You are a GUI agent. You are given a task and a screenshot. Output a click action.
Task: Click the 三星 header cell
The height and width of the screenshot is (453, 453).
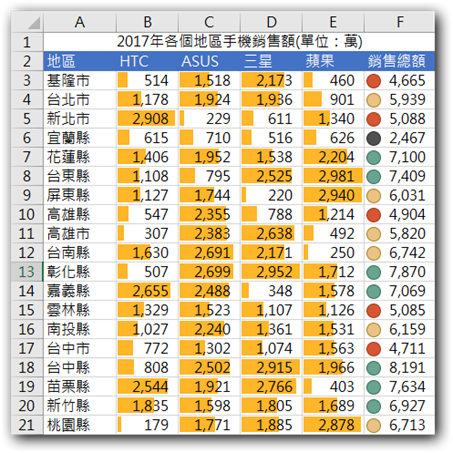271,61
